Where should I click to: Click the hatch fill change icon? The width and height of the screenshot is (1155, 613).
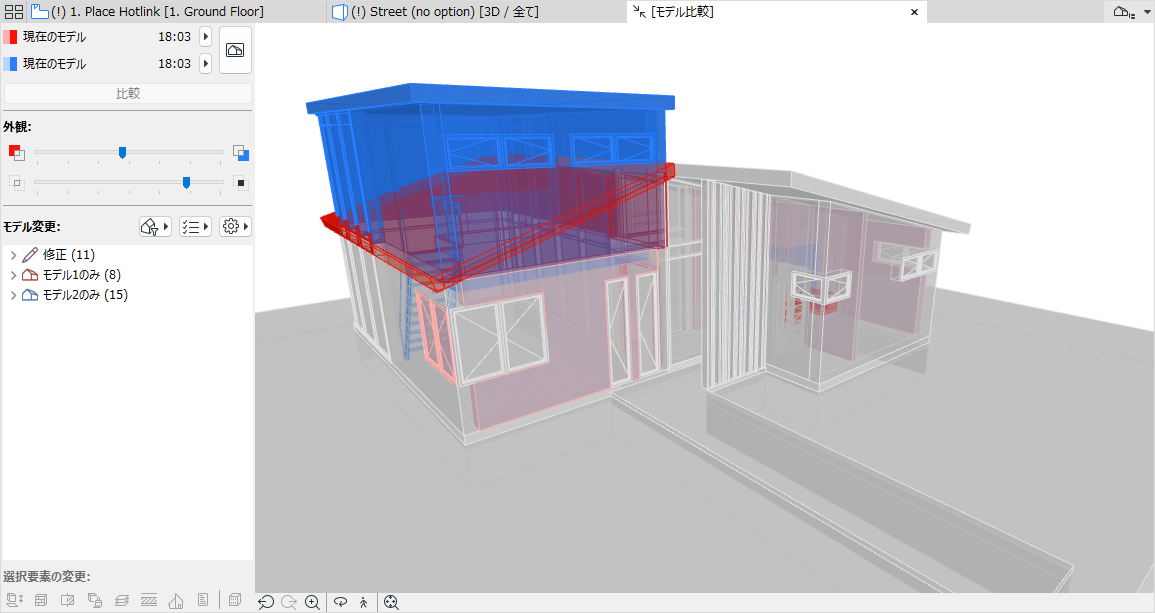tap(149, 600)
